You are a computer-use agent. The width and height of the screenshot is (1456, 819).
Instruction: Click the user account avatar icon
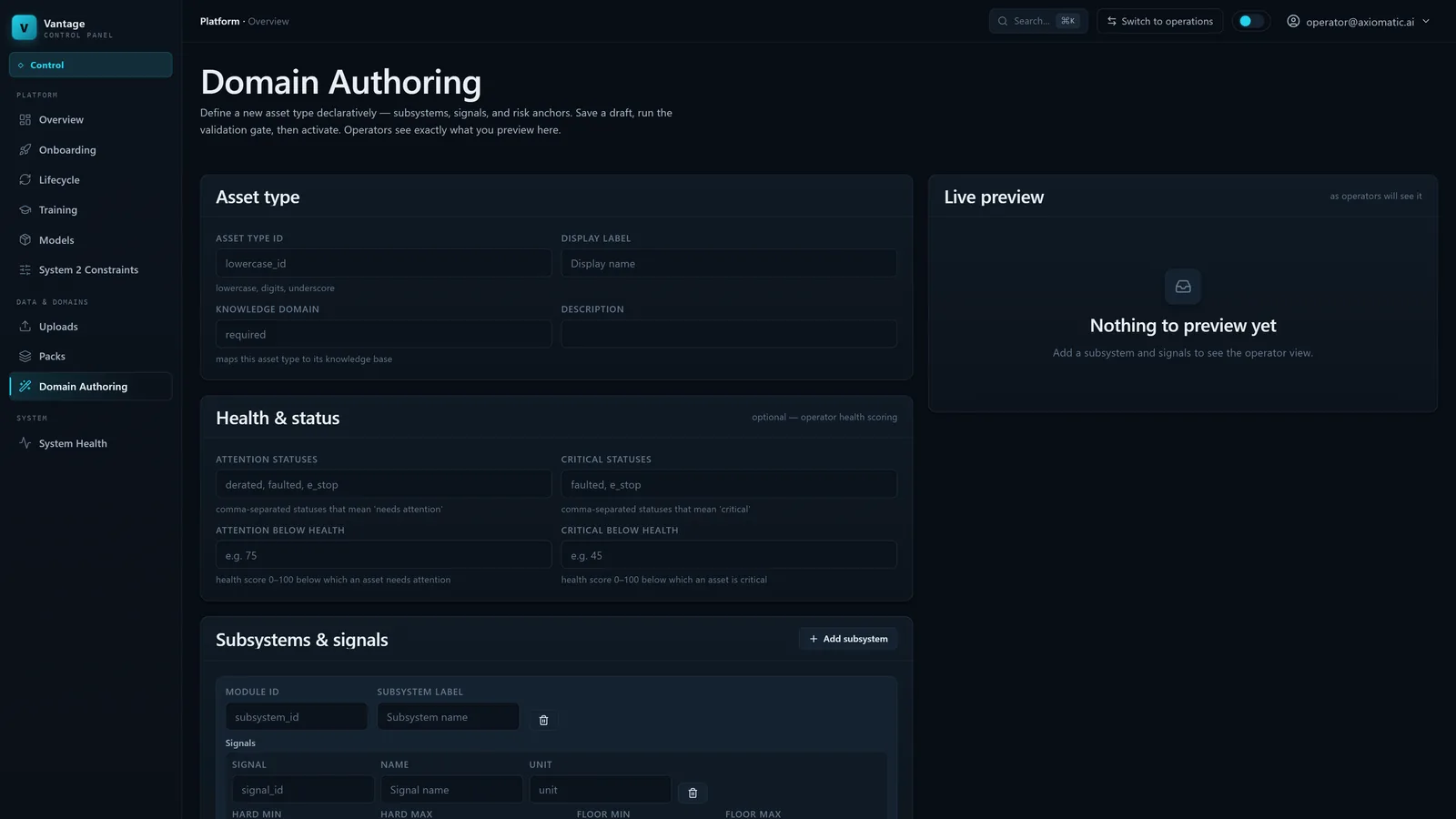coord(1293,21)
